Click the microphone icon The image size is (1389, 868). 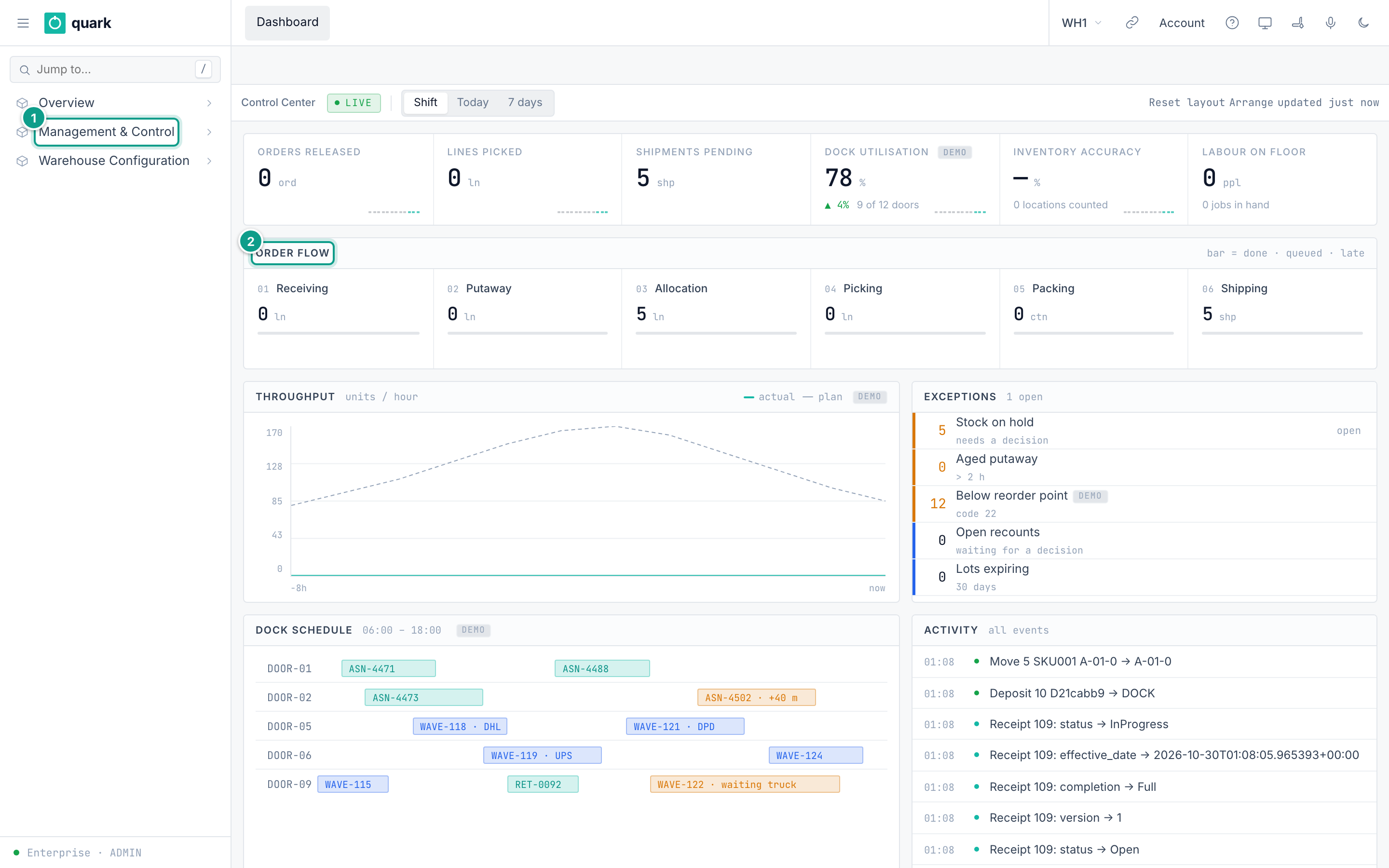[1331, 23]
